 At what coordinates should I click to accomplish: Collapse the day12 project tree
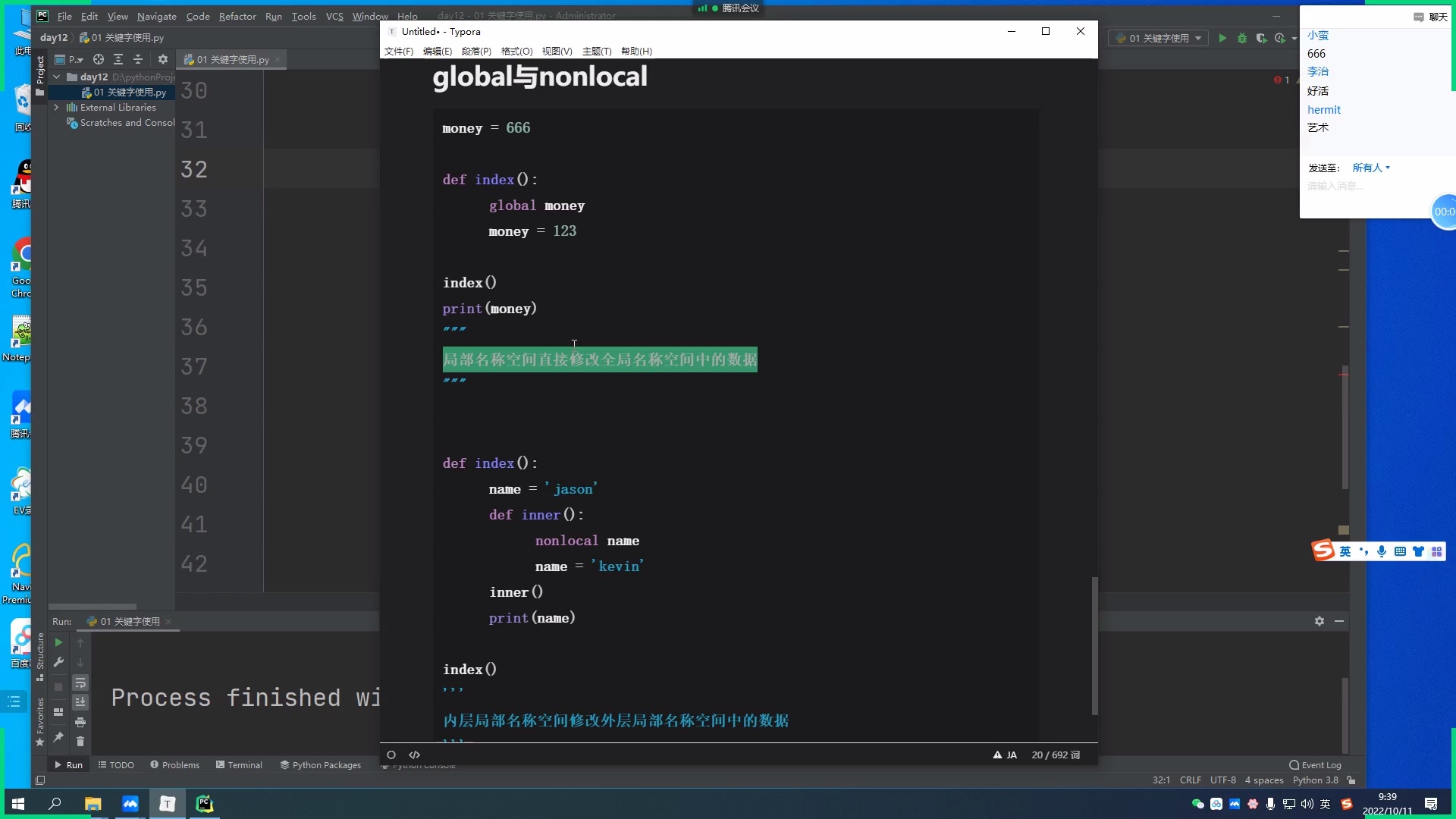tap(55, 77)
